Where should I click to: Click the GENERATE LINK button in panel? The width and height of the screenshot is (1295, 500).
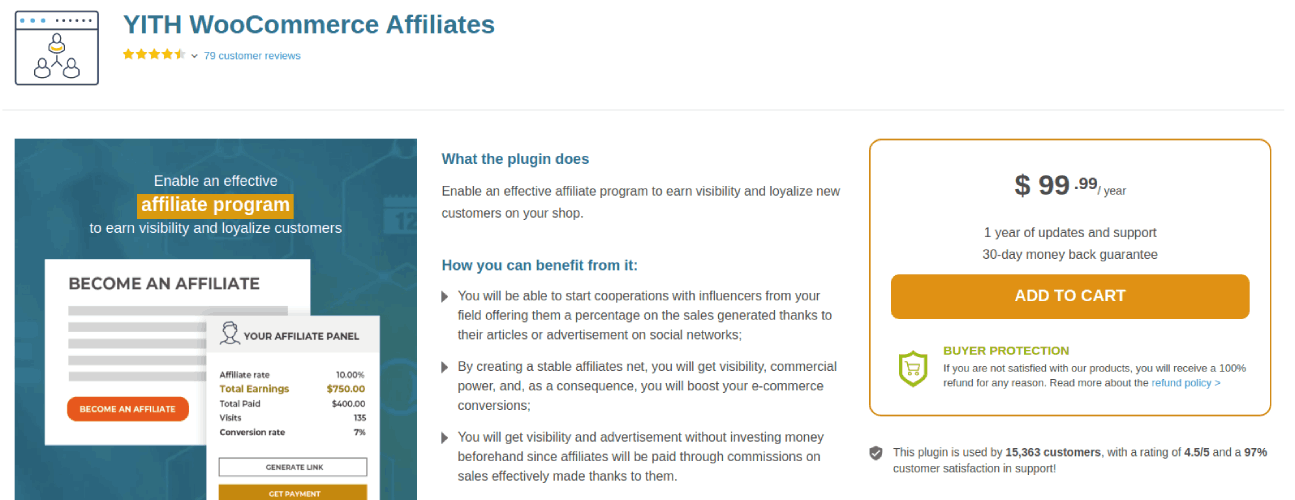coord(293,467)
